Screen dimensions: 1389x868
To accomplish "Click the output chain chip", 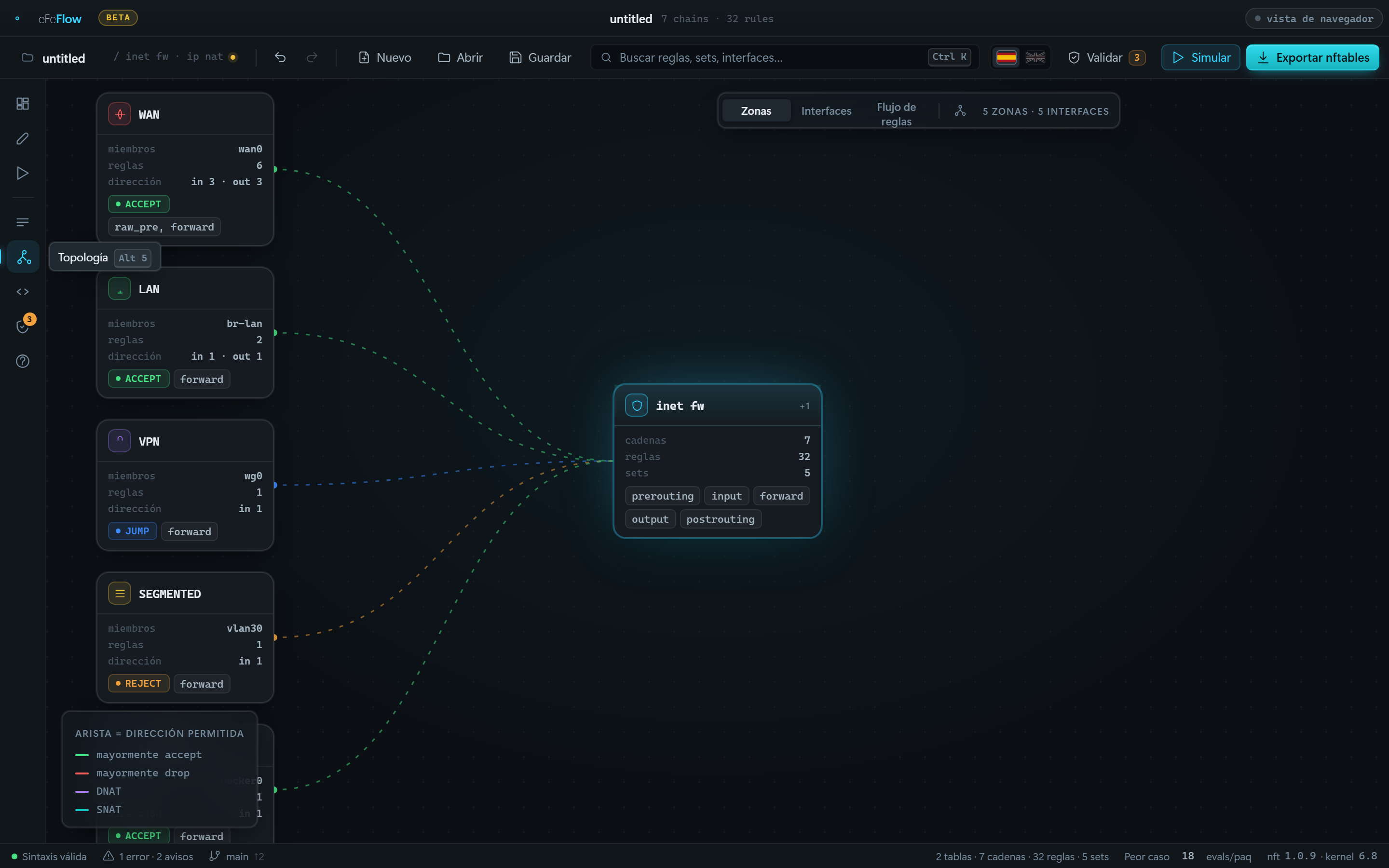I will tap(650, 519).
